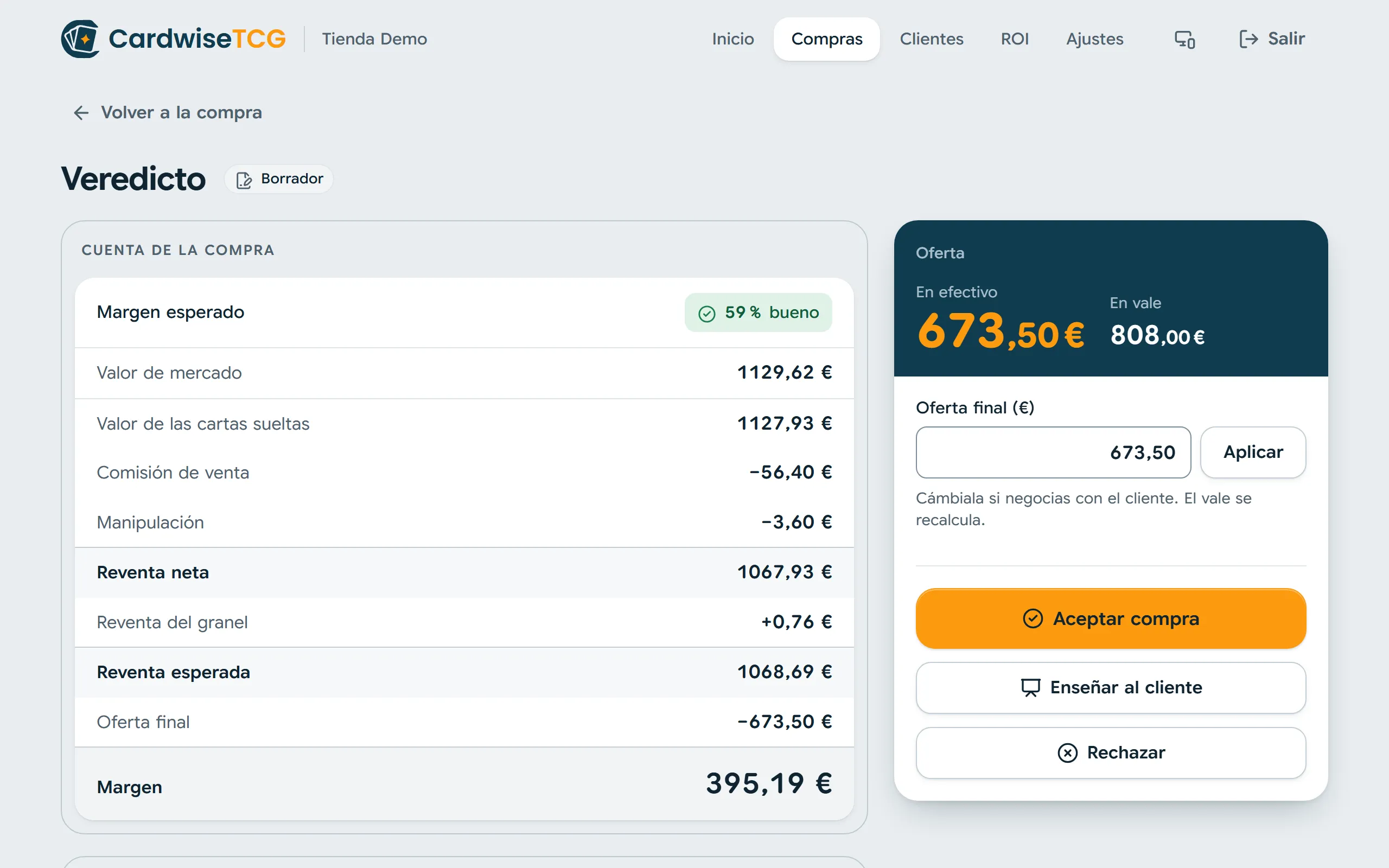
Task: Click the logout arrow icon
Action: tap(1248, 39)
